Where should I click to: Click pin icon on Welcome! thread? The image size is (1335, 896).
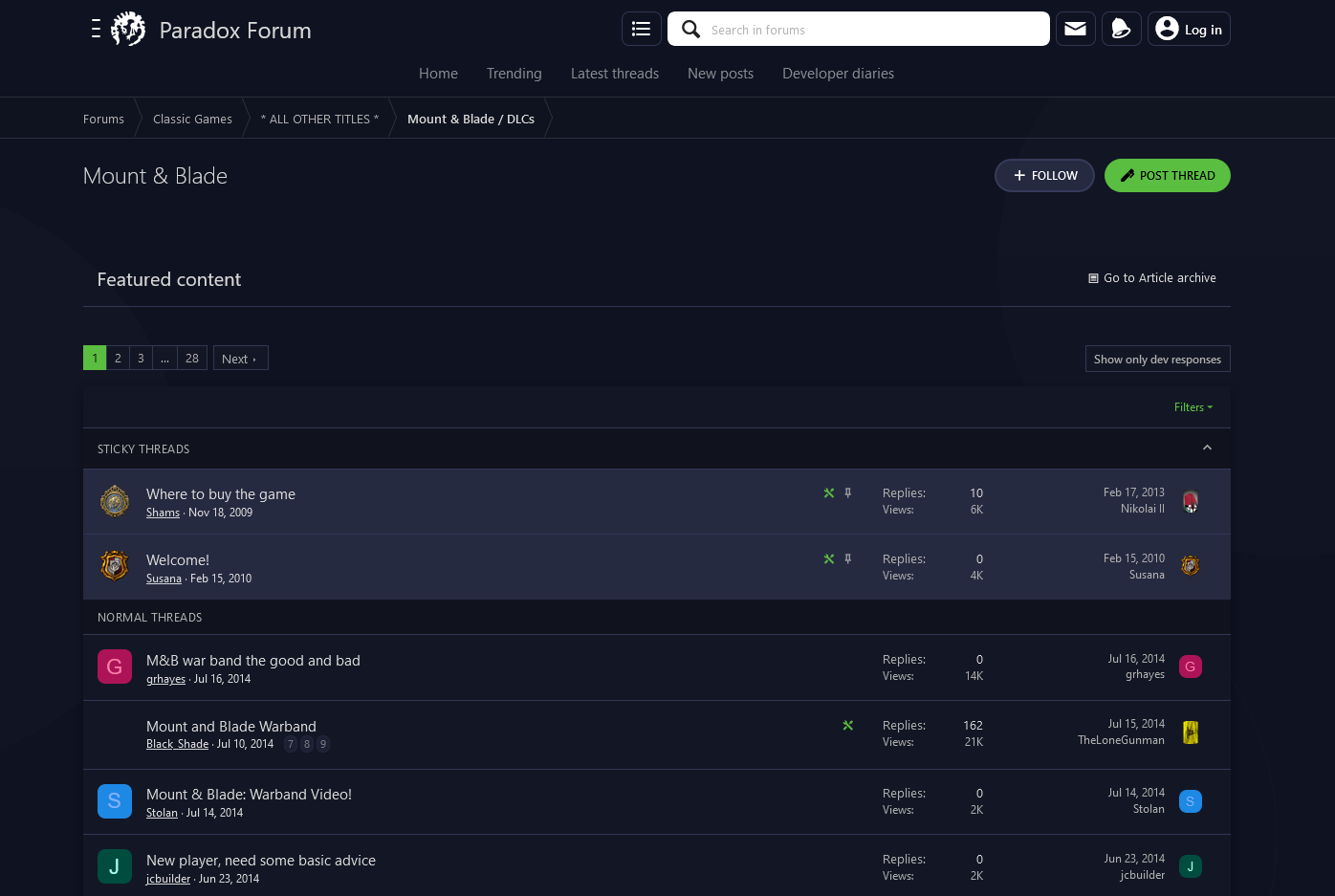848,559
